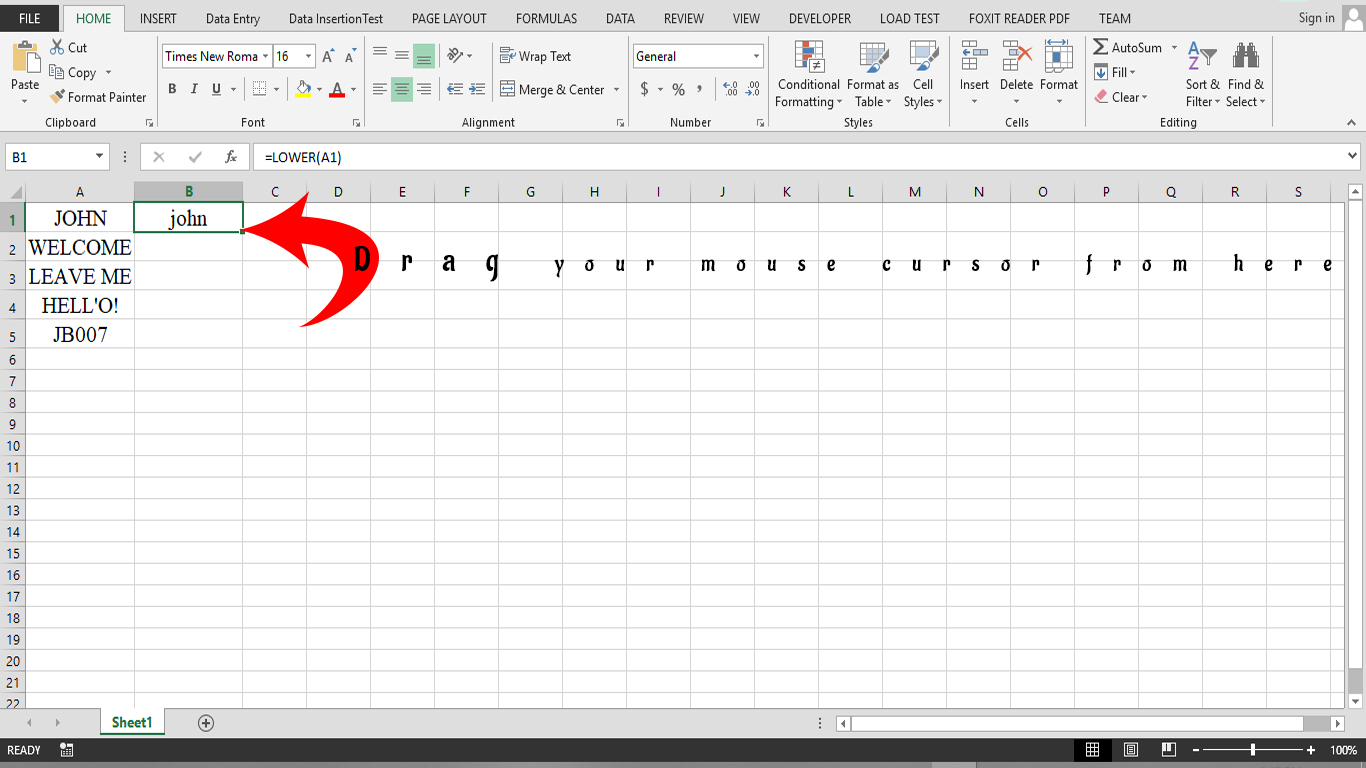The image size is (1366, 768).
Task: Toggle Center horizontal alignment
Action: coord(402,89)
